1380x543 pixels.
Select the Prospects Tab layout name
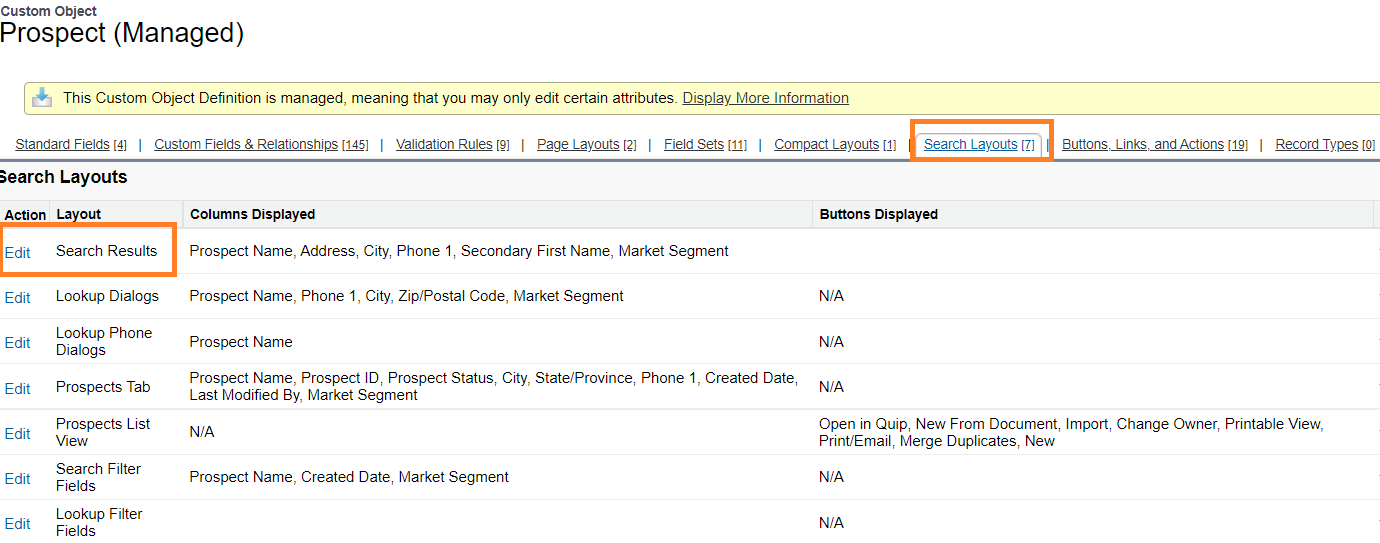tap(103, 387)
